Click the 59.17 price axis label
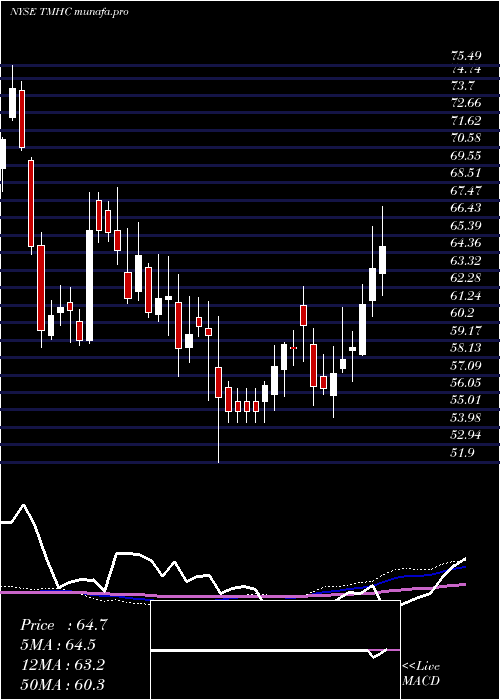500x700 pixels. pyautogui.click(x=466, y=330)
